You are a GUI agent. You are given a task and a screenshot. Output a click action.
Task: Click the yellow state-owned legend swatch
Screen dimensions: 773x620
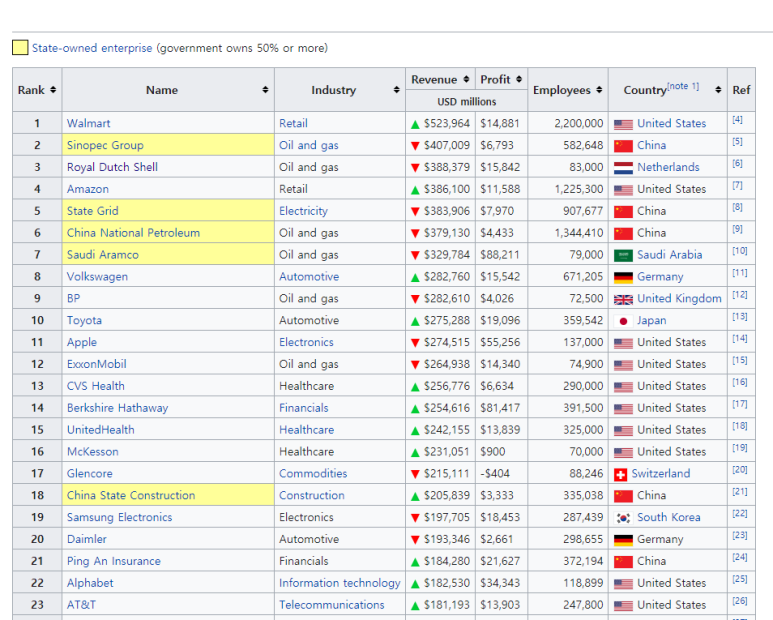pyautogui.click(x=20, y=47)
